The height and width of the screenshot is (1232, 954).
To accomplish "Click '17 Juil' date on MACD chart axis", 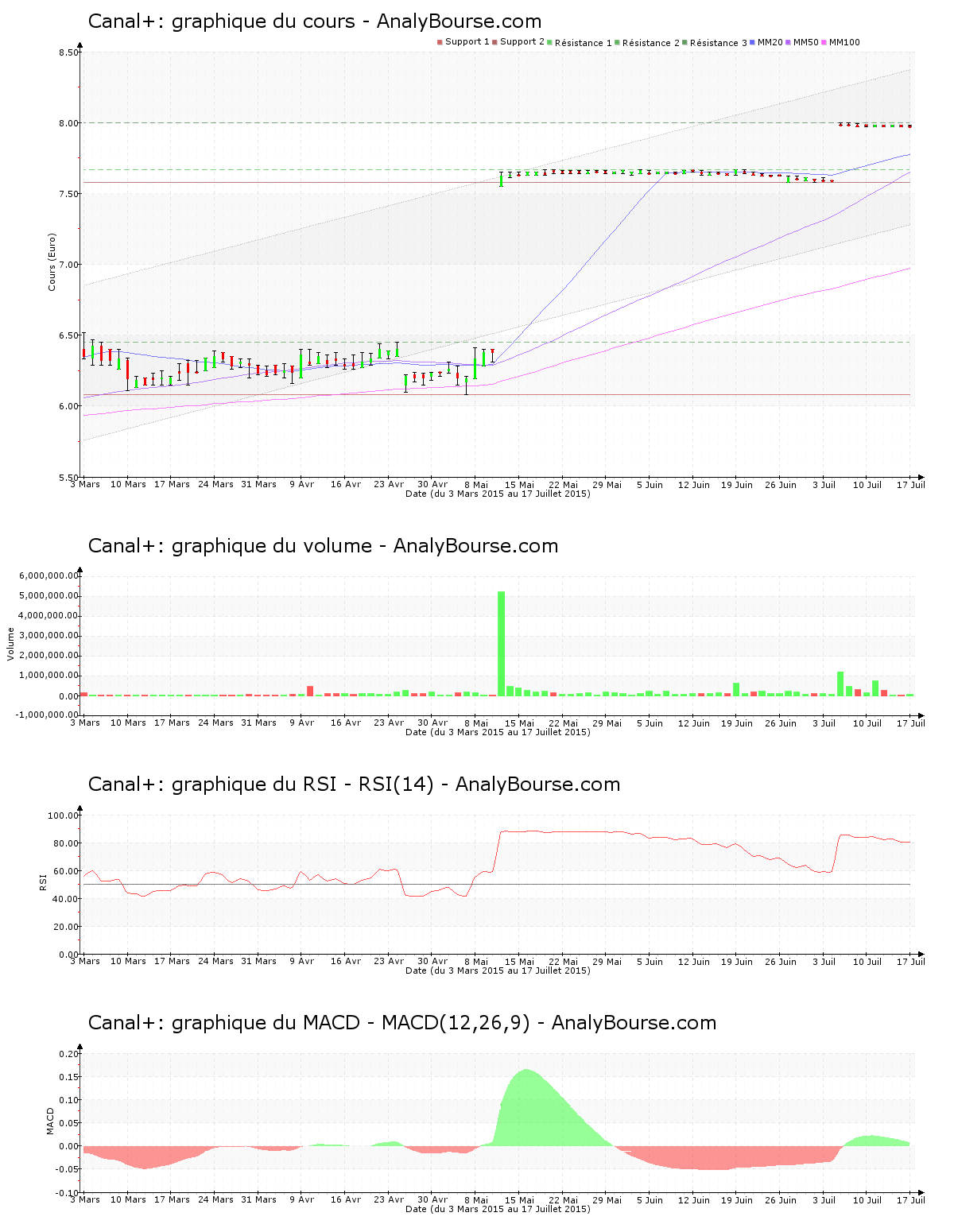I will pyautogui.click(x=911, y=1199).
